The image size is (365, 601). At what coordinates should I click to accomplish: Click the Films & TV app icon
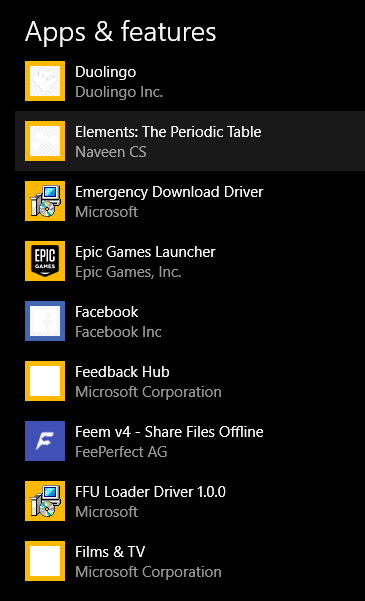coord(45,561)
